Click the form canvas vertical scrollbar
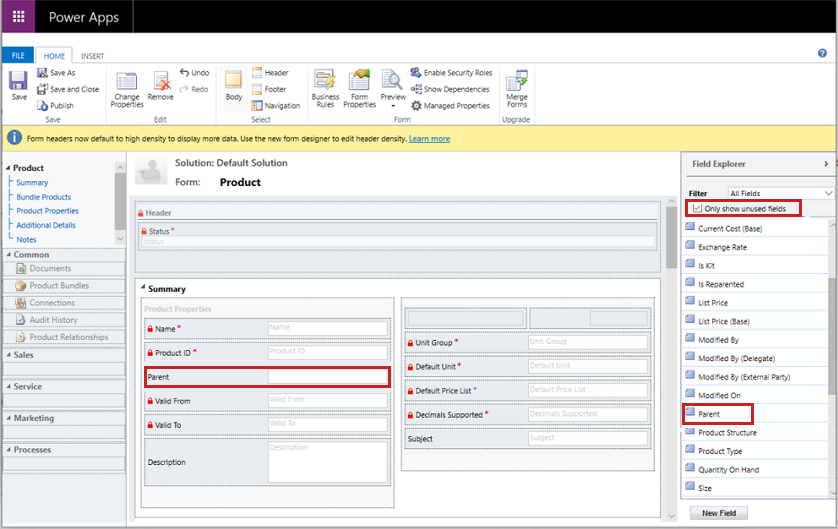The width and height of the screenshot is (838, 529). tap(671, 237)
